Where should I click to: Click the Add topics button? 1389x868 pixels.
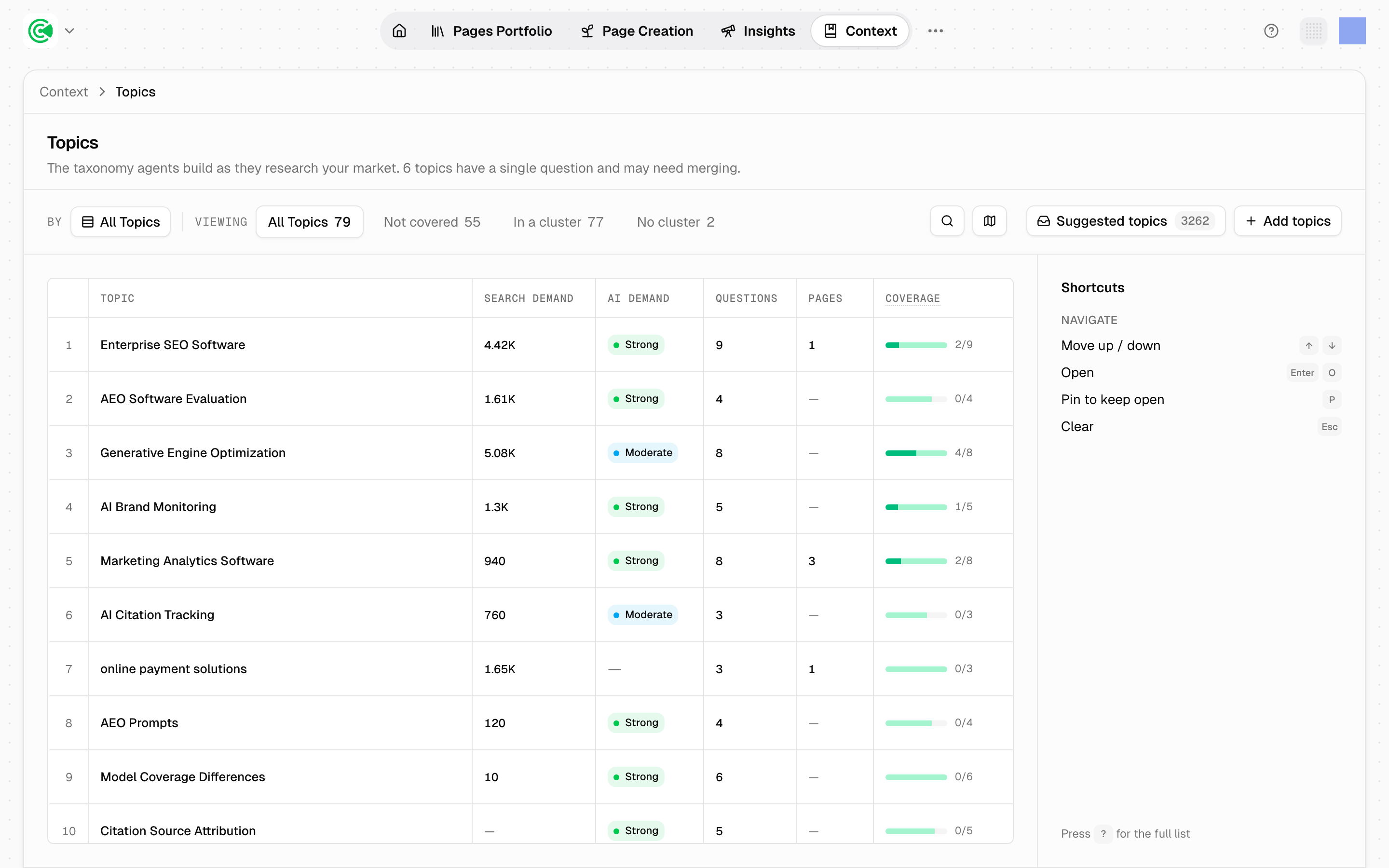[1287, 221]
